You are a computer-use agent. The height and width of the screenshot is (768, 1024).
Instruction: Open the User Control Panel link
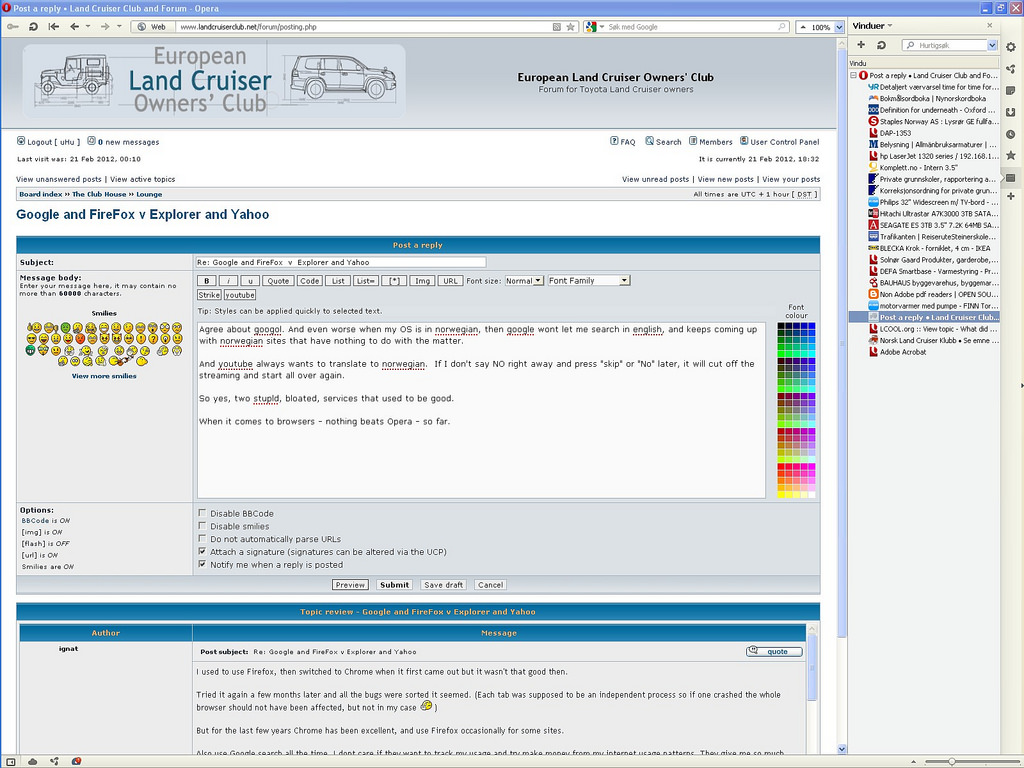(784, 142)
